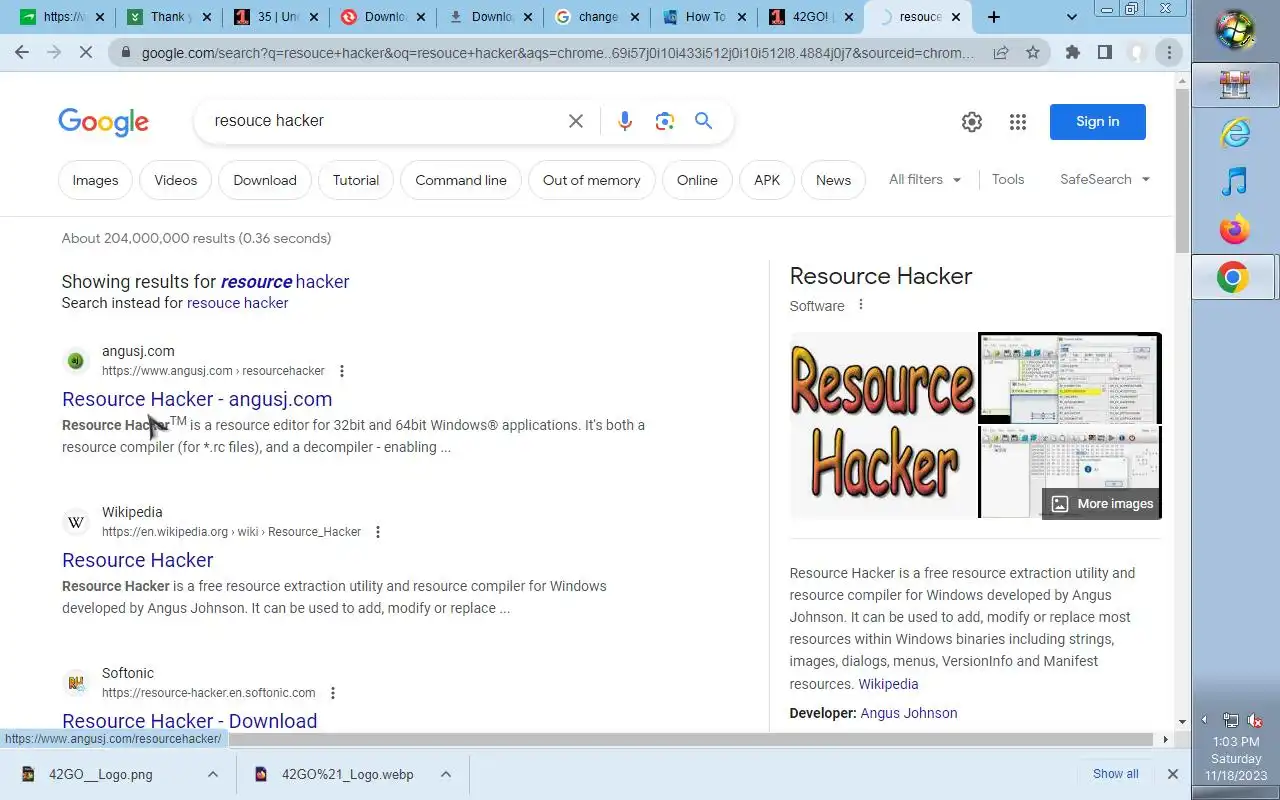Open the network tray icon
Image resolution: width=1280 pixels, height=800 pixels.
coord(1231,720)
